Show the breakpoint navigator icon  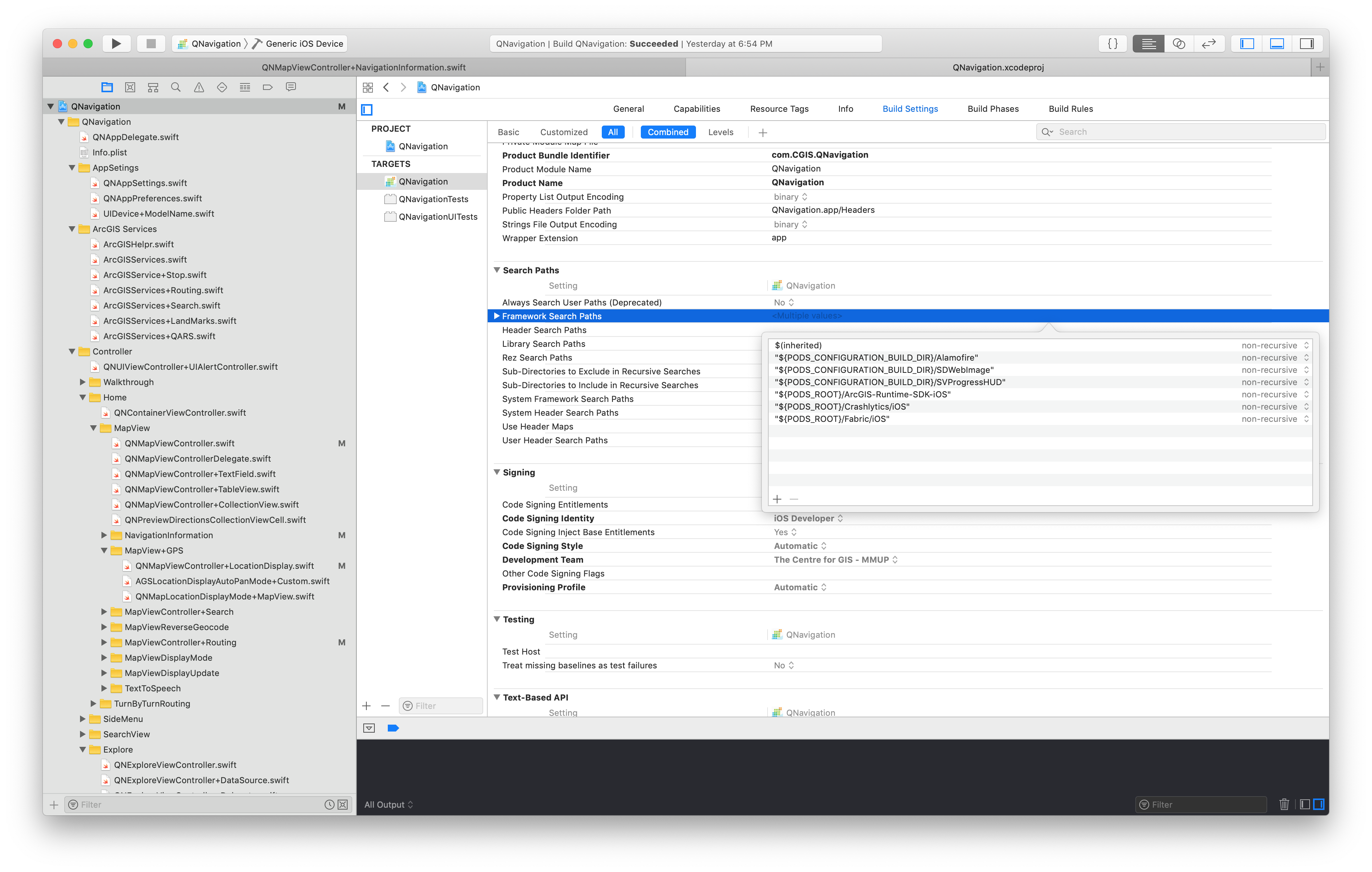click(268, 87)
